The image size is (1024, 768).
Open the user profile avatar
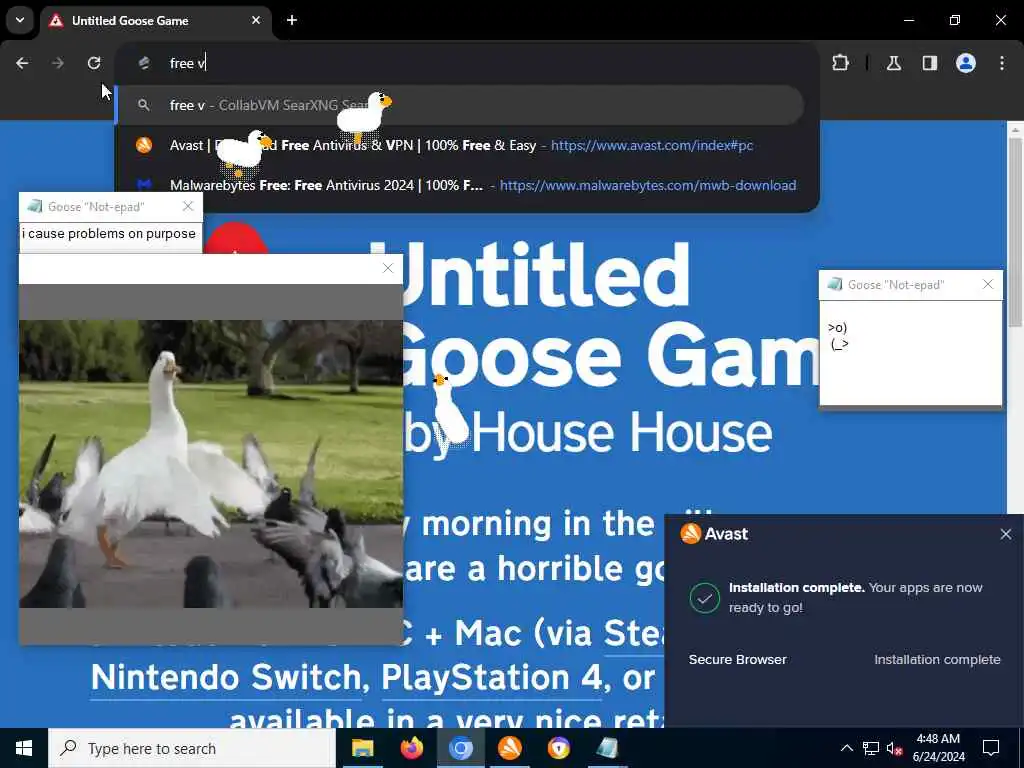pyautogui.click(x=966, y=63)
